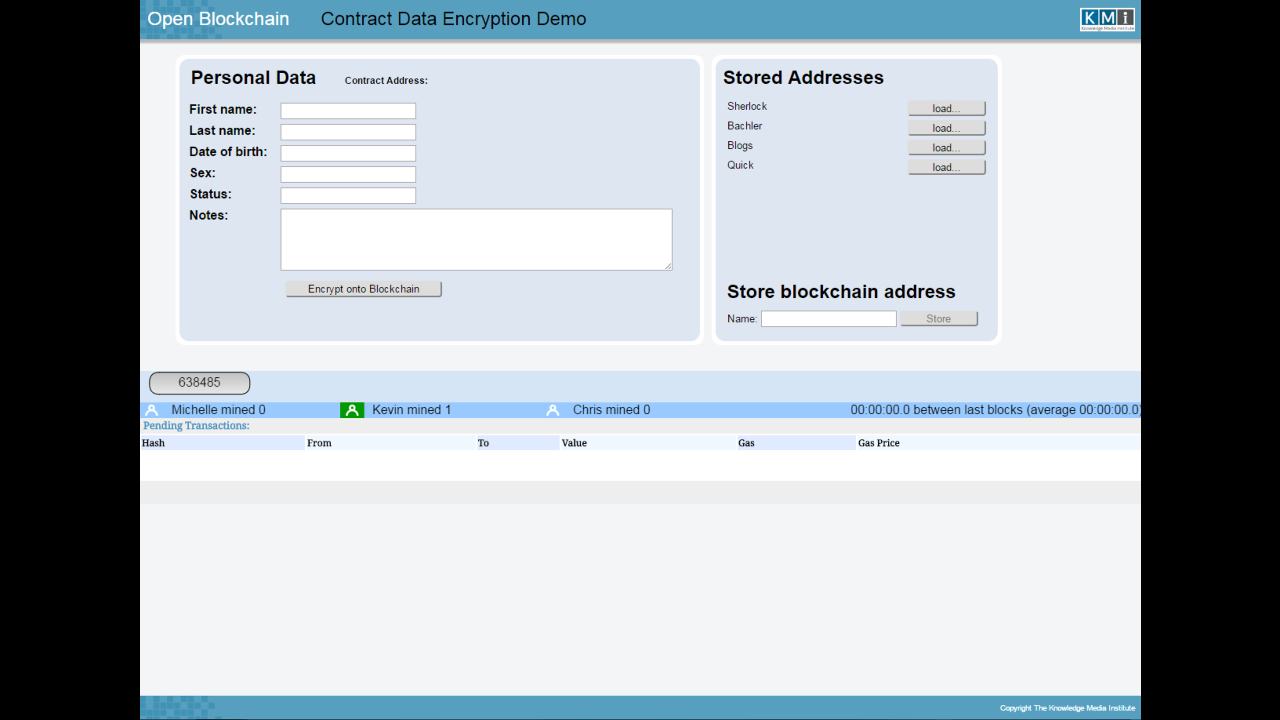Click the Pending Transactions label
This screenshot has width=1280, height=720.
coord(196,425)
